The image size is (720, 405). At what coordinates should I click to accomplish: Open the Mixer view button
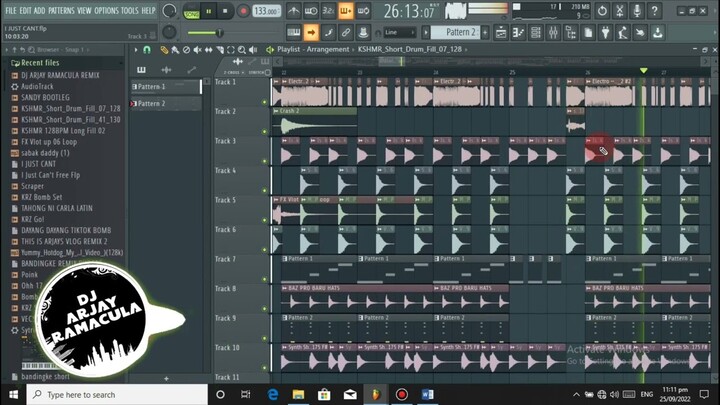pyautogui.click(x=553, y=32)
